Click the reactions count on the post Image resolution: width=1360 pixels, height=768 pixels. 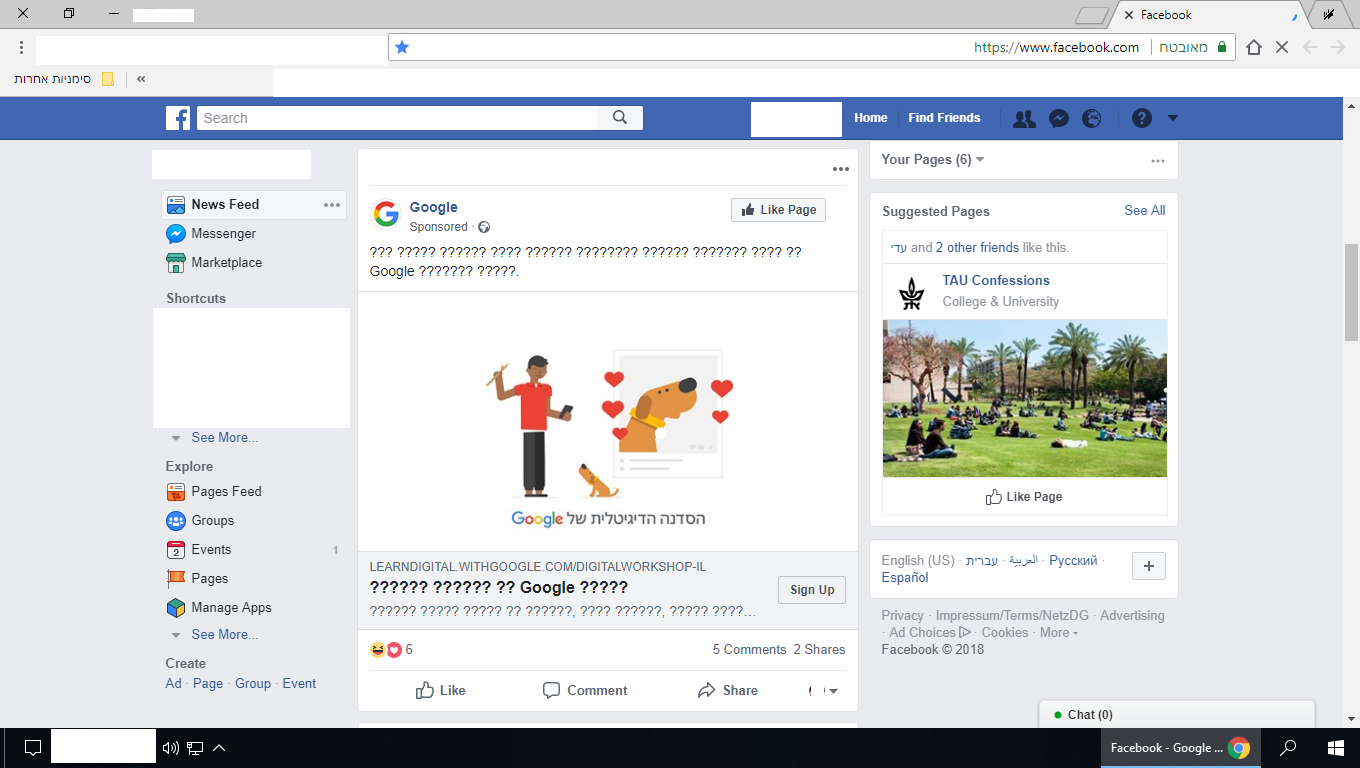[409, 649]
